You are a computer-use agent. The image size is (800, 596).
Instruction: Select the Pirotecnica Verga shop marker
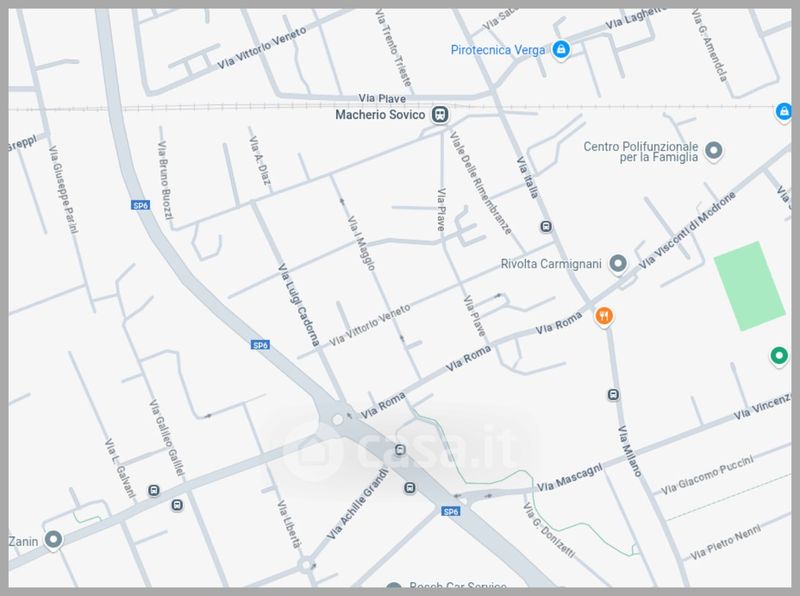(x=561, y=49)
